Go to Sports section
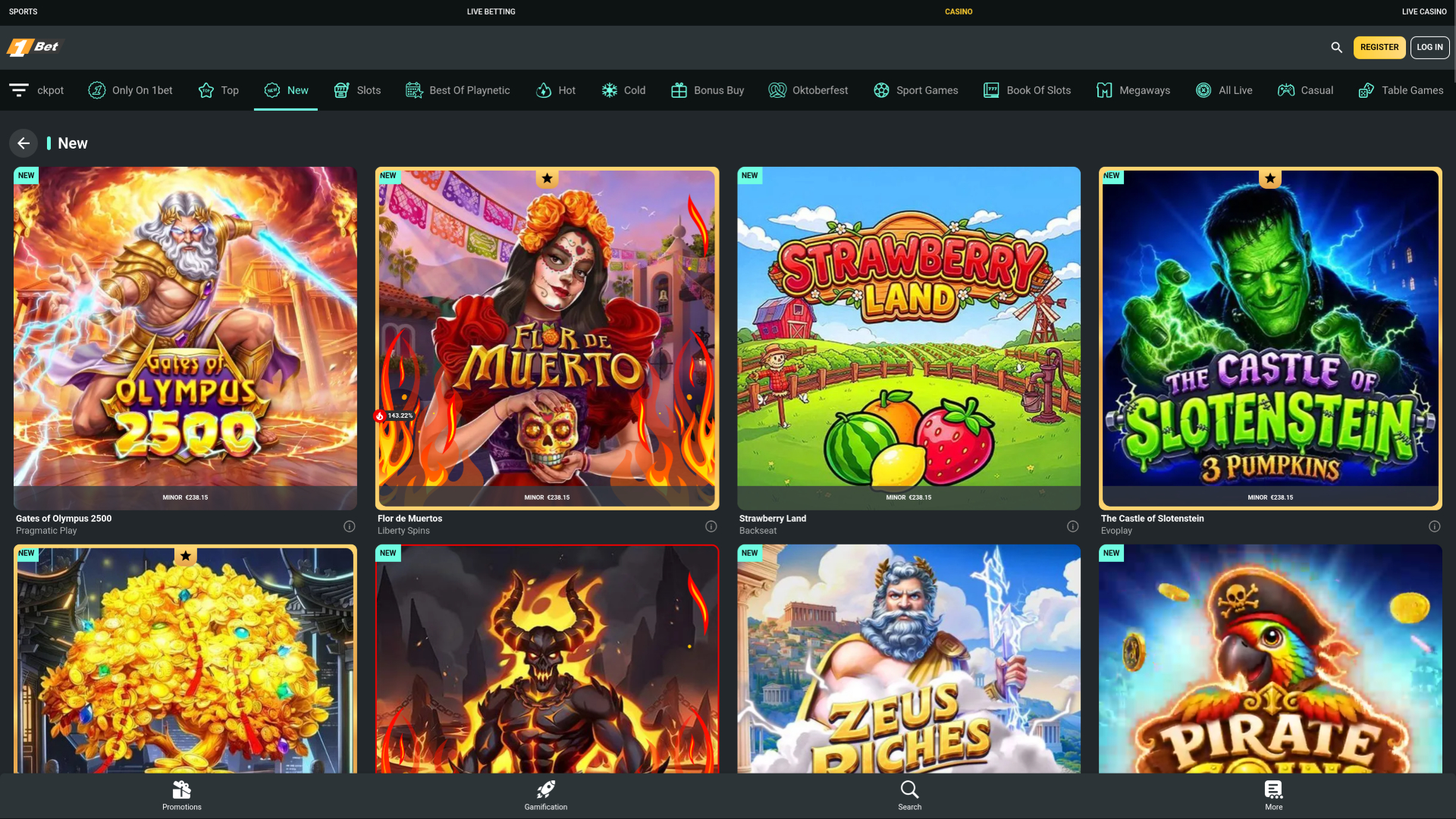This screenshot has height=819, width=1456. pyautogui.click(x=23, y=11)
